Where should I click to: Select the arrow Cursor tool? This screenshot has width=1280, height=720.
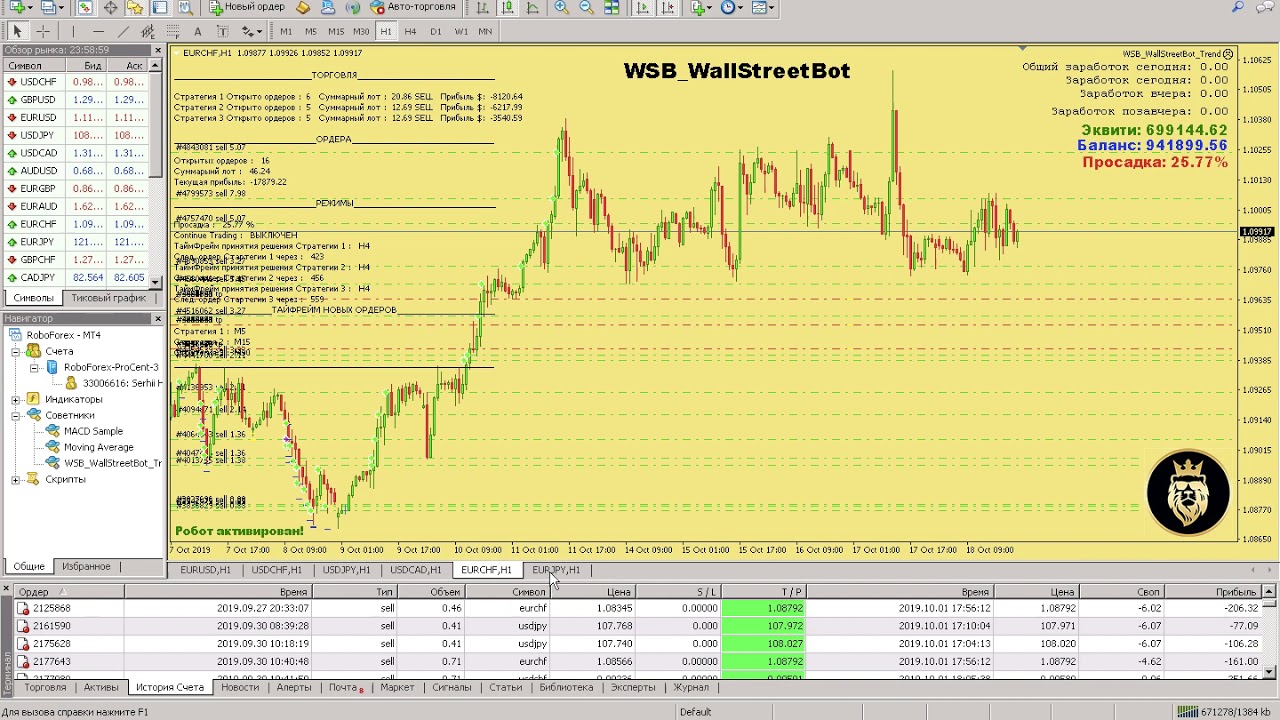tap(17, 31)
